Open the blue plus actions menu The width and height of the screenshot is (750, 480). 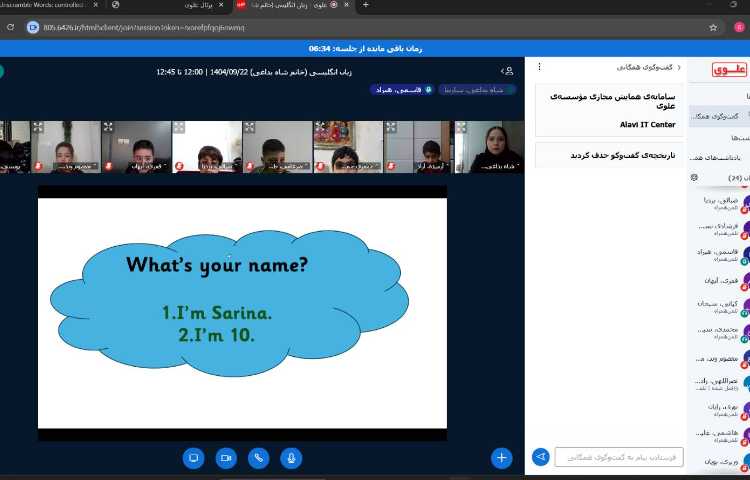(501, 457)
